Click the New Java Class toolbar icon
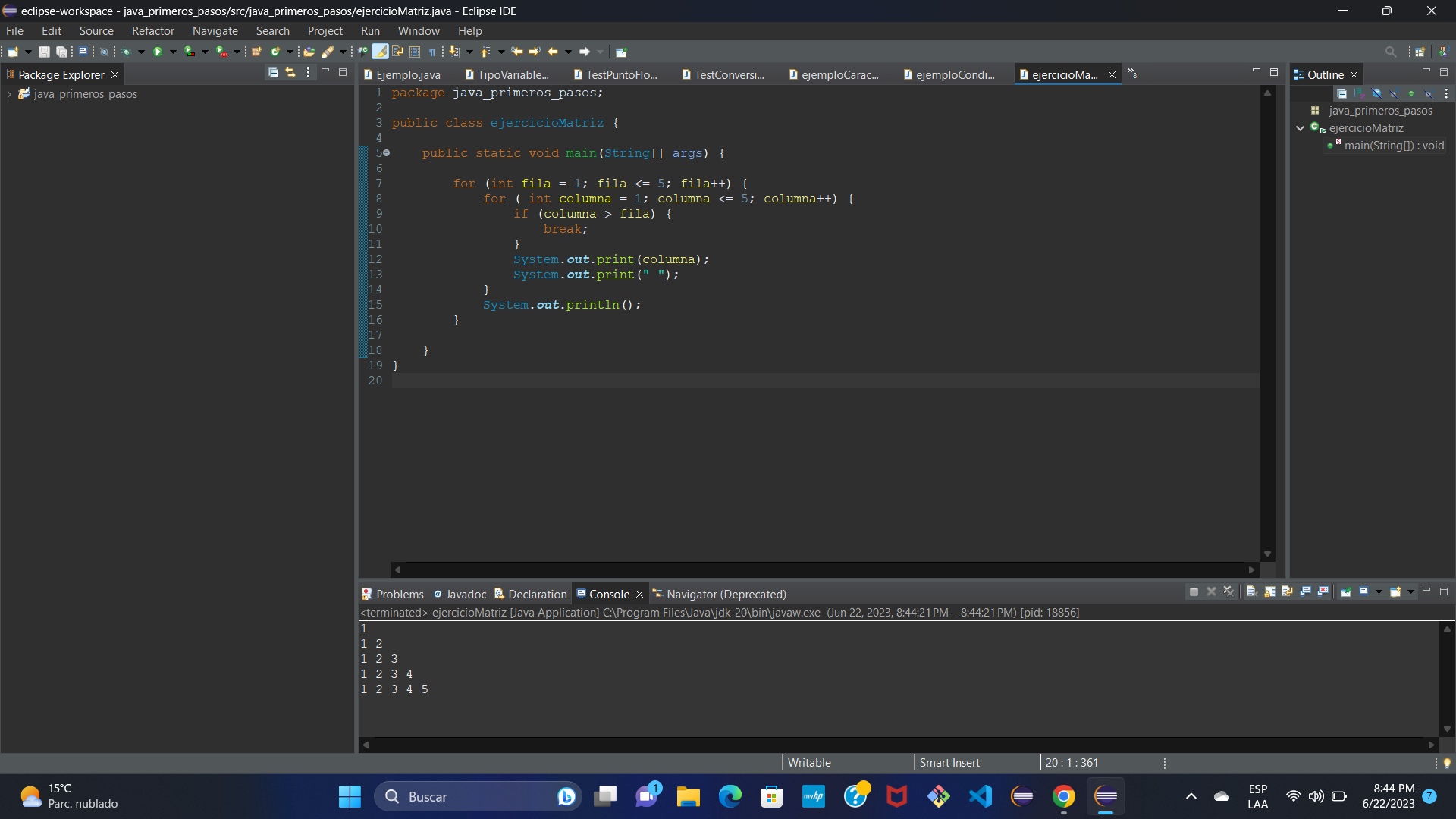 (276, 52)
